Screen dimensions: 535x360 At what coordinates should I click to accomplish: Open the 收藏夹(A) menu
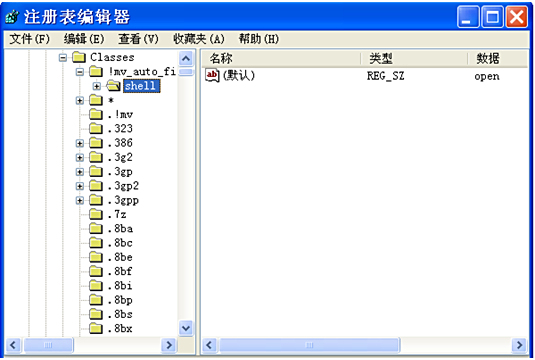(x=199, y=39)
